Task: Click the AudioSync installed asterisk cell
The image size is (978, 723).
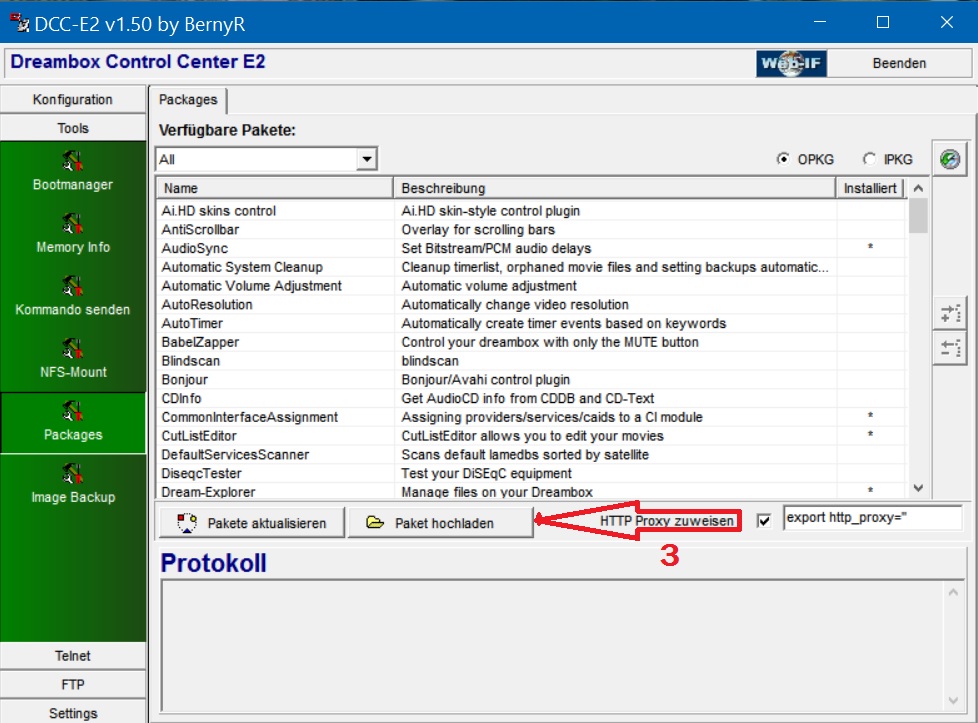Action: [869, 247]
